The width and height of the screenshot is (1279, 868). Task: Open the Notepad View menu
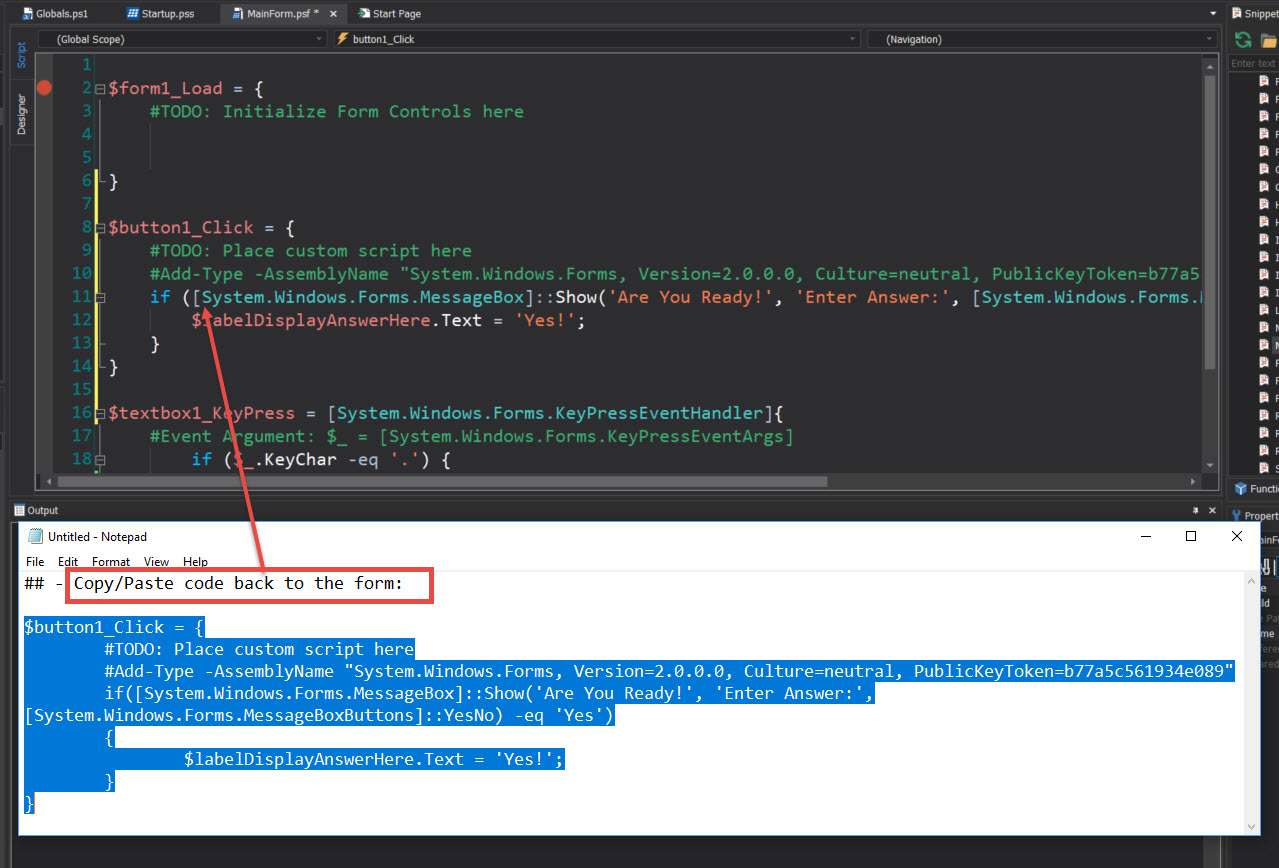click(156, 562)
